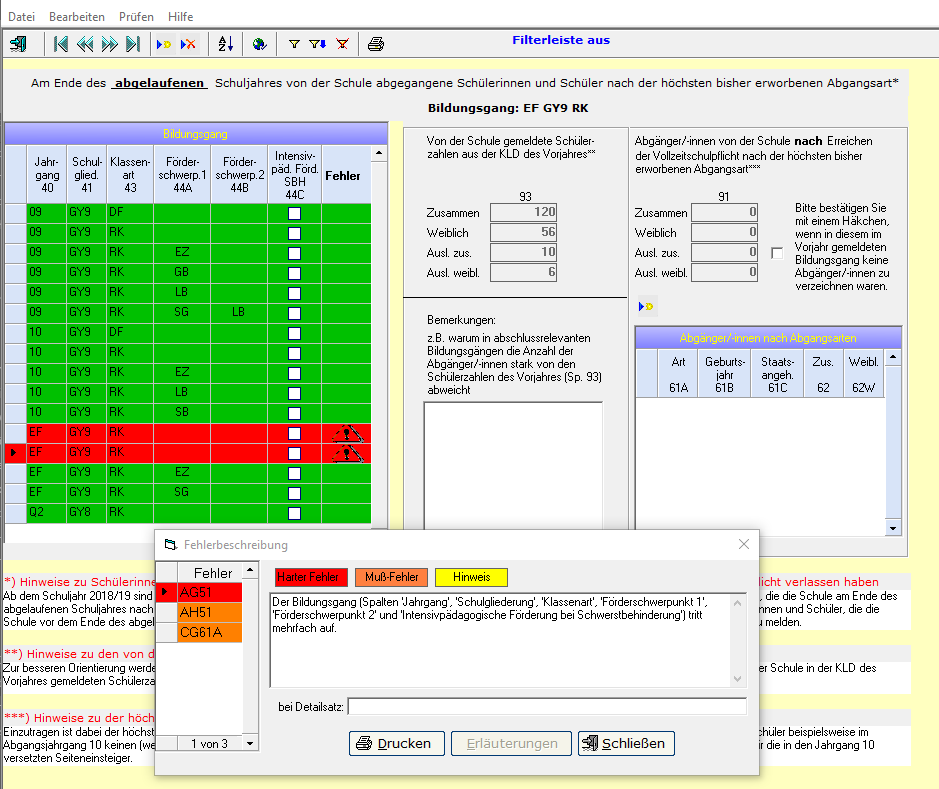Tick checkbox confirming no Abgänger/-innen in Vorjahr
This screenshot has height=789, width=939.
[777, 254]
